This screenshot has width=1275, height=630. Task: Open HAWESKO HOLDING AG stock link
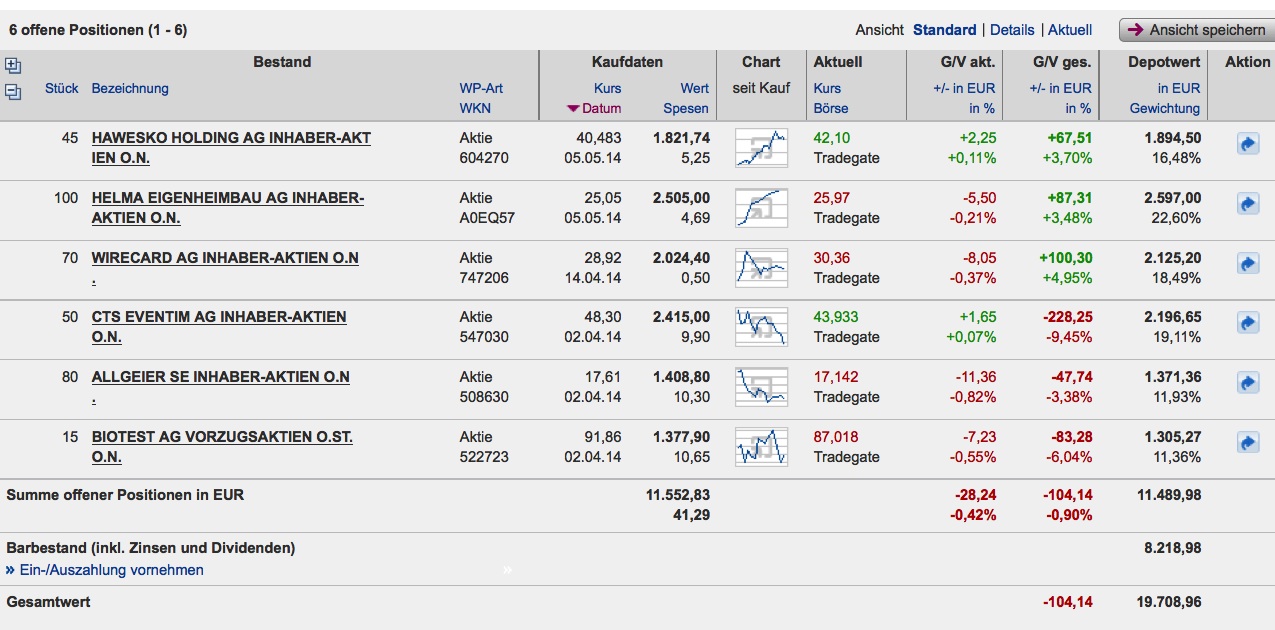click(231, 138)
